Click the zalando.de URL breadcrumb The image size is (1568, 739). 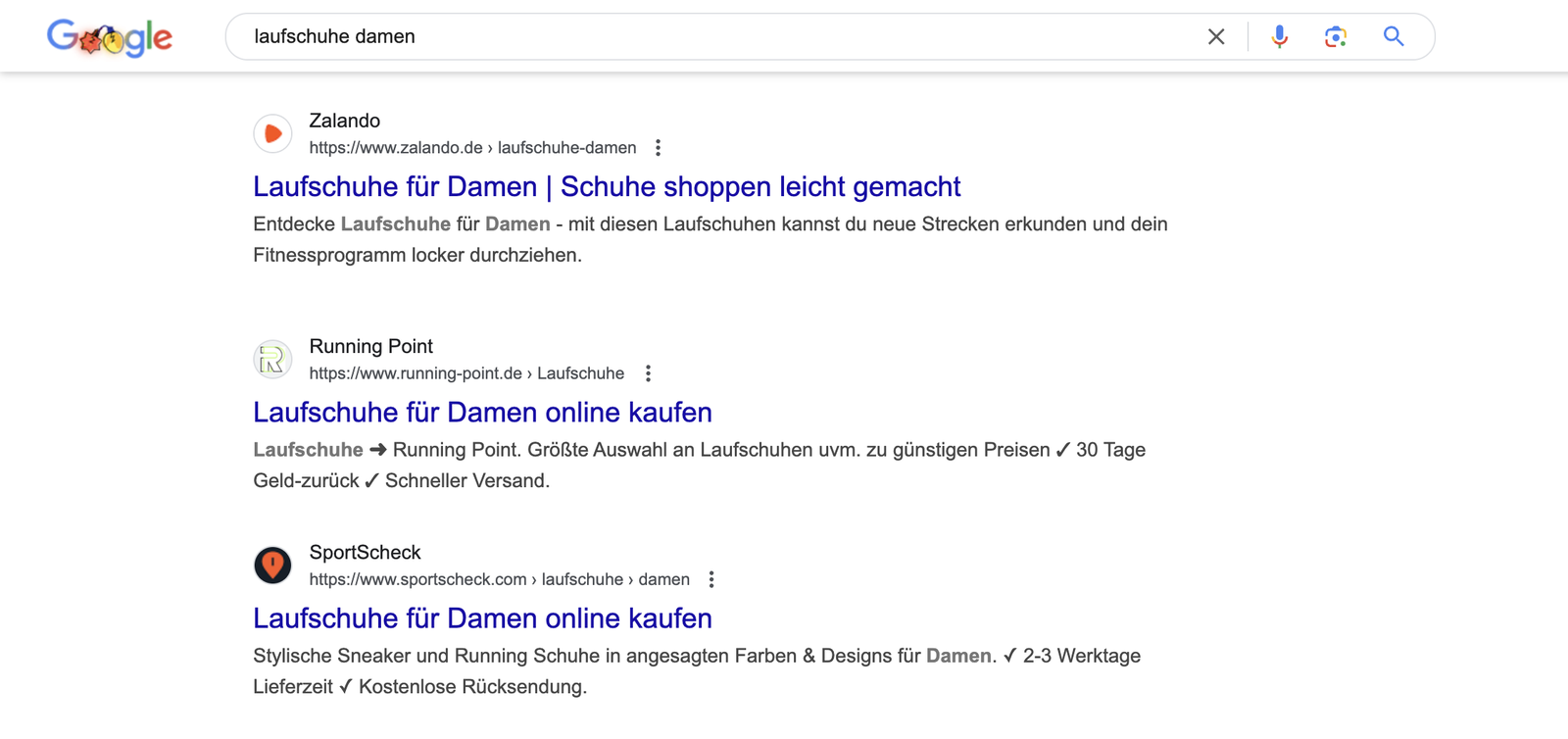472,148
